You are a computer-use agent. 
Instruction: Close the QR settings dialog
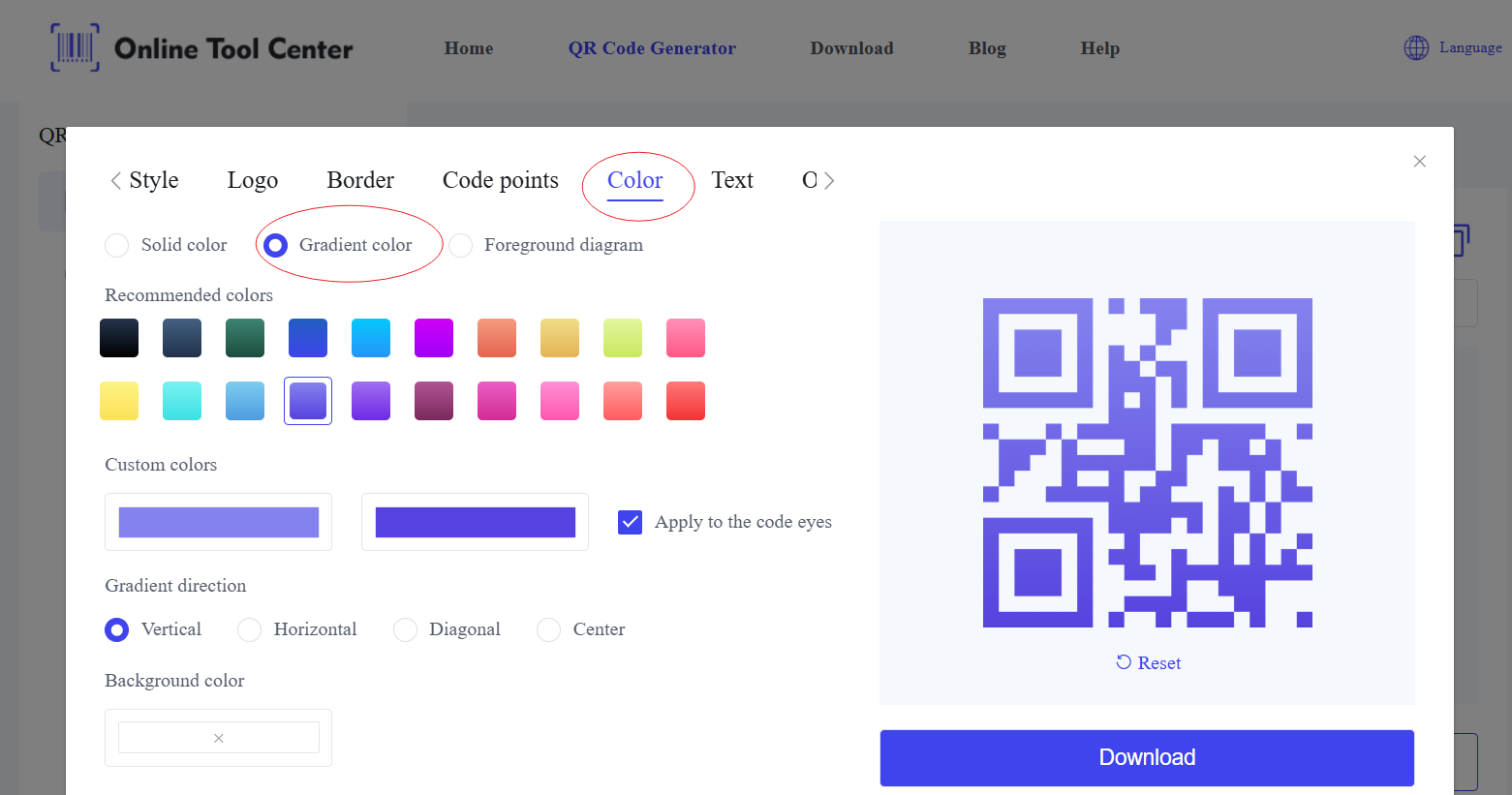1419,161
